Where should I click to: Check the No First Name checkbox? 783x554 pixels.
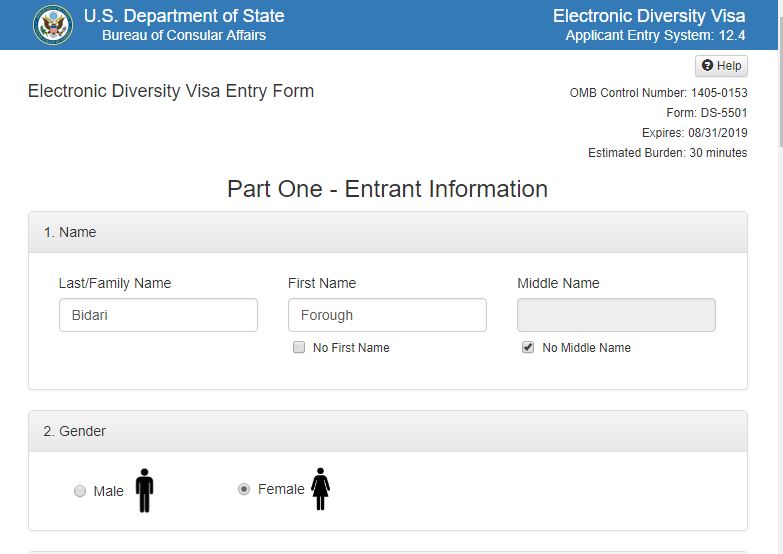(299, 348)
